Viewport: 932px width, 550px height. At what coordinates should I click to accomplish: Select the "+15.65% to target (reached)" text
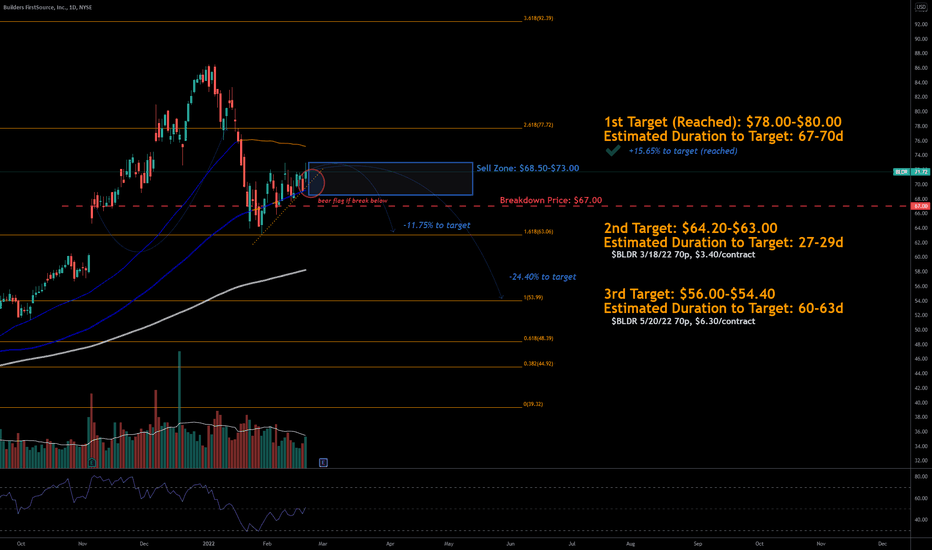point(683,151)
